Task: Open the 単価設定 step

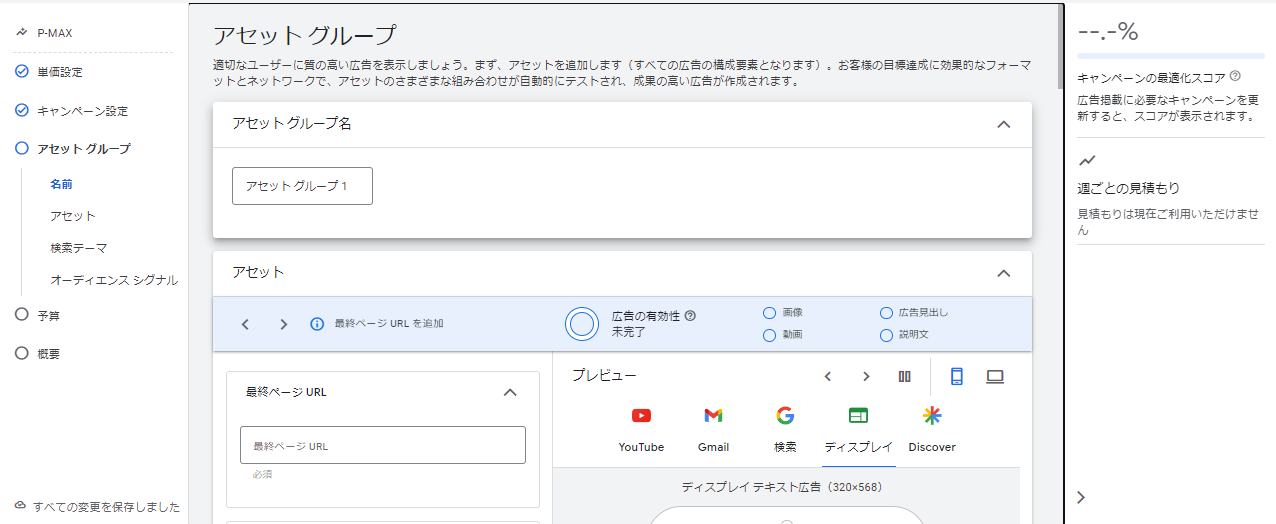Action: tap(60, 72)
